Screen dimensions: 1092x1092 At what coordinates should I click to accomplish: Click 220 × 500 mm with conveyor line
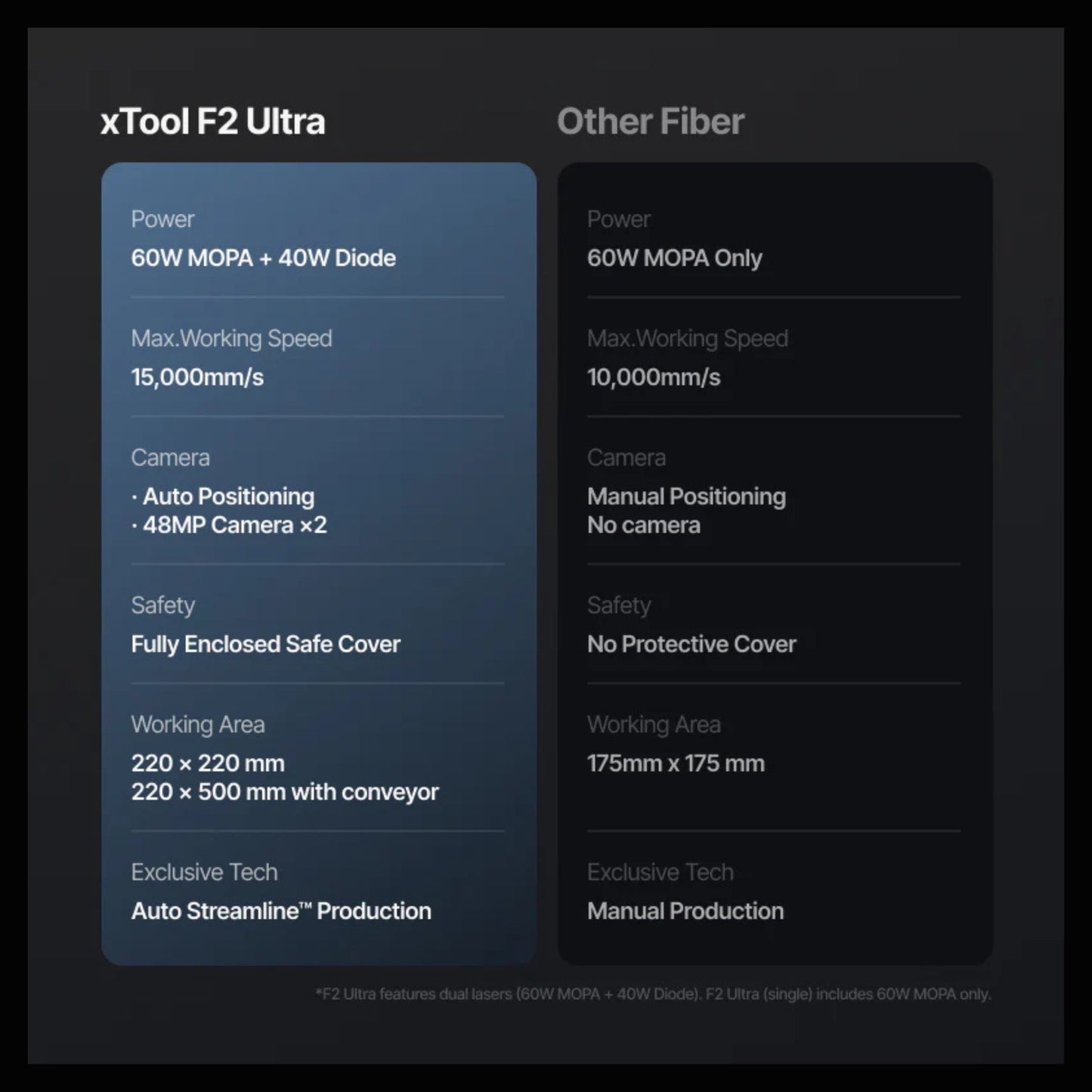[x=285, y=792]
